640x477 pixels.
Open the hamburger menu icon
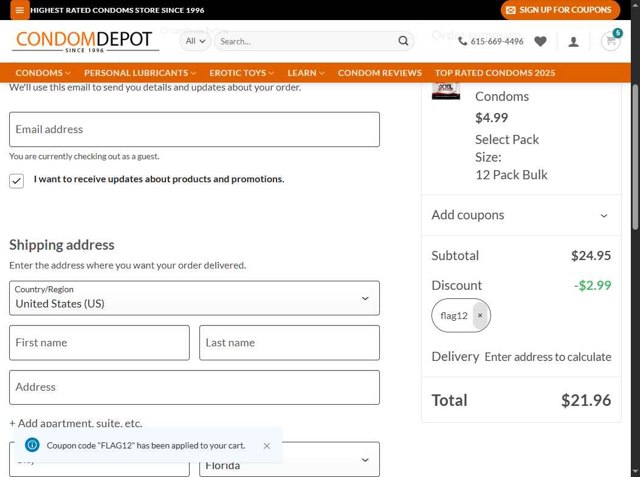pyautogui.click(x=20, y=10)
